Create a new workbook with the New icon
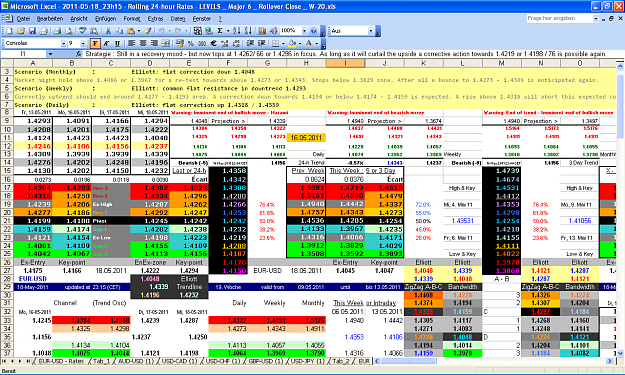Image resolution: width=625 pixels, height=375 pixels. (x=9, y=31)
